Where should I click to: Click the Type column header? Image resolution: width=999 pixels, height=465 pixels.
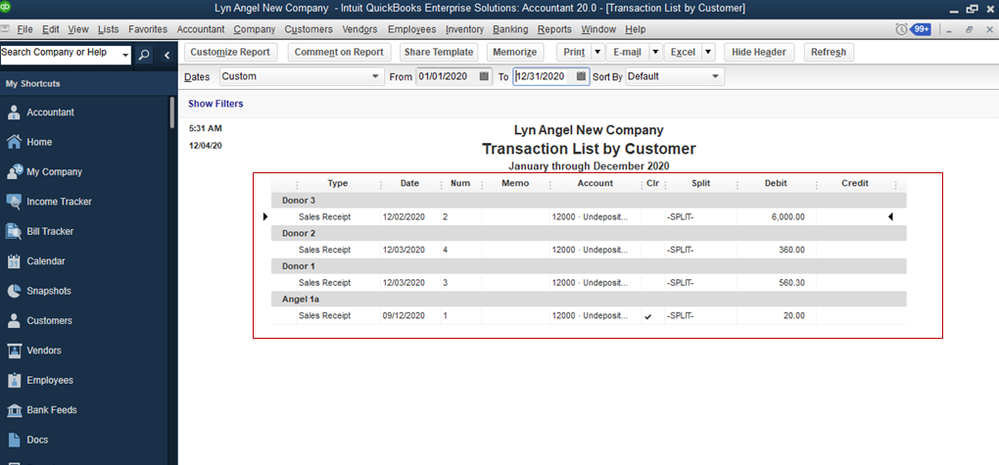coord(338,183)
